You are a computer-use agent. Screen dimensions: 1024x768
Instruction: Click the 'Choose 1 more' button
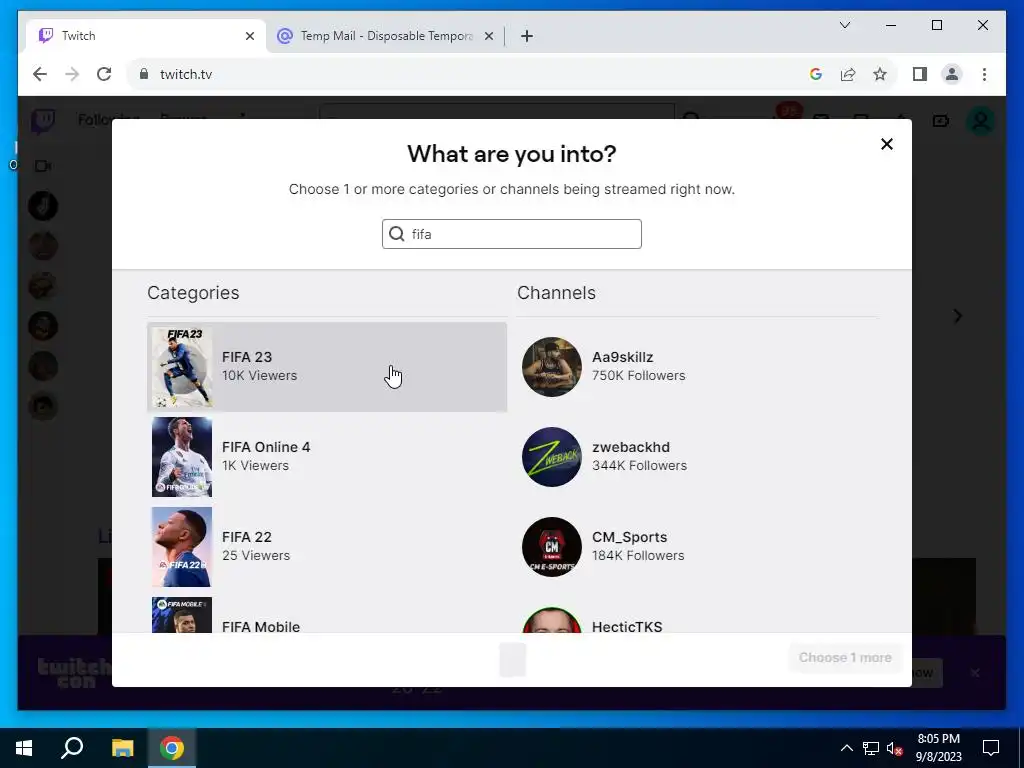845,658
